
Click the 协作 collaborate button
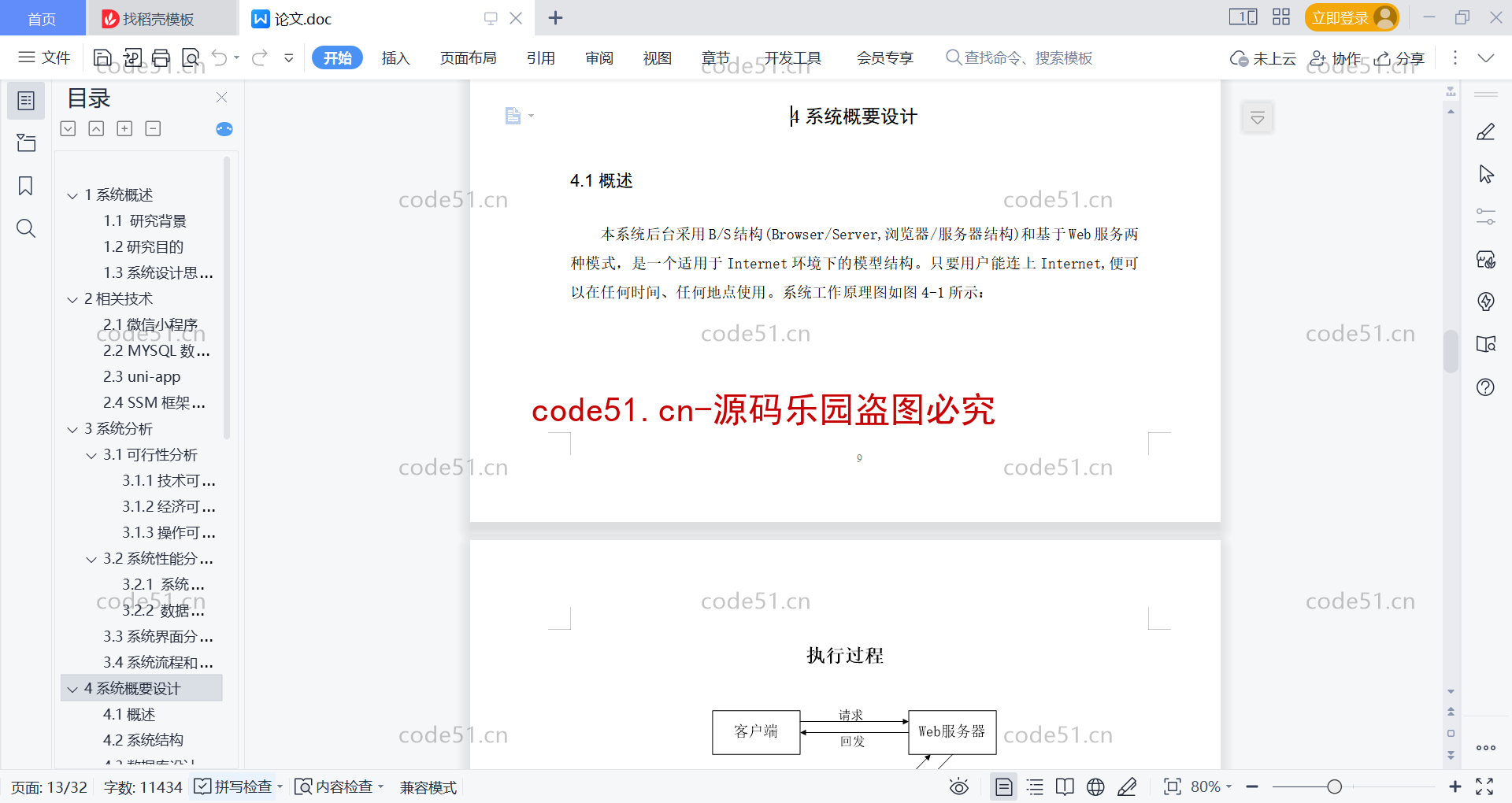[1336, 58]
